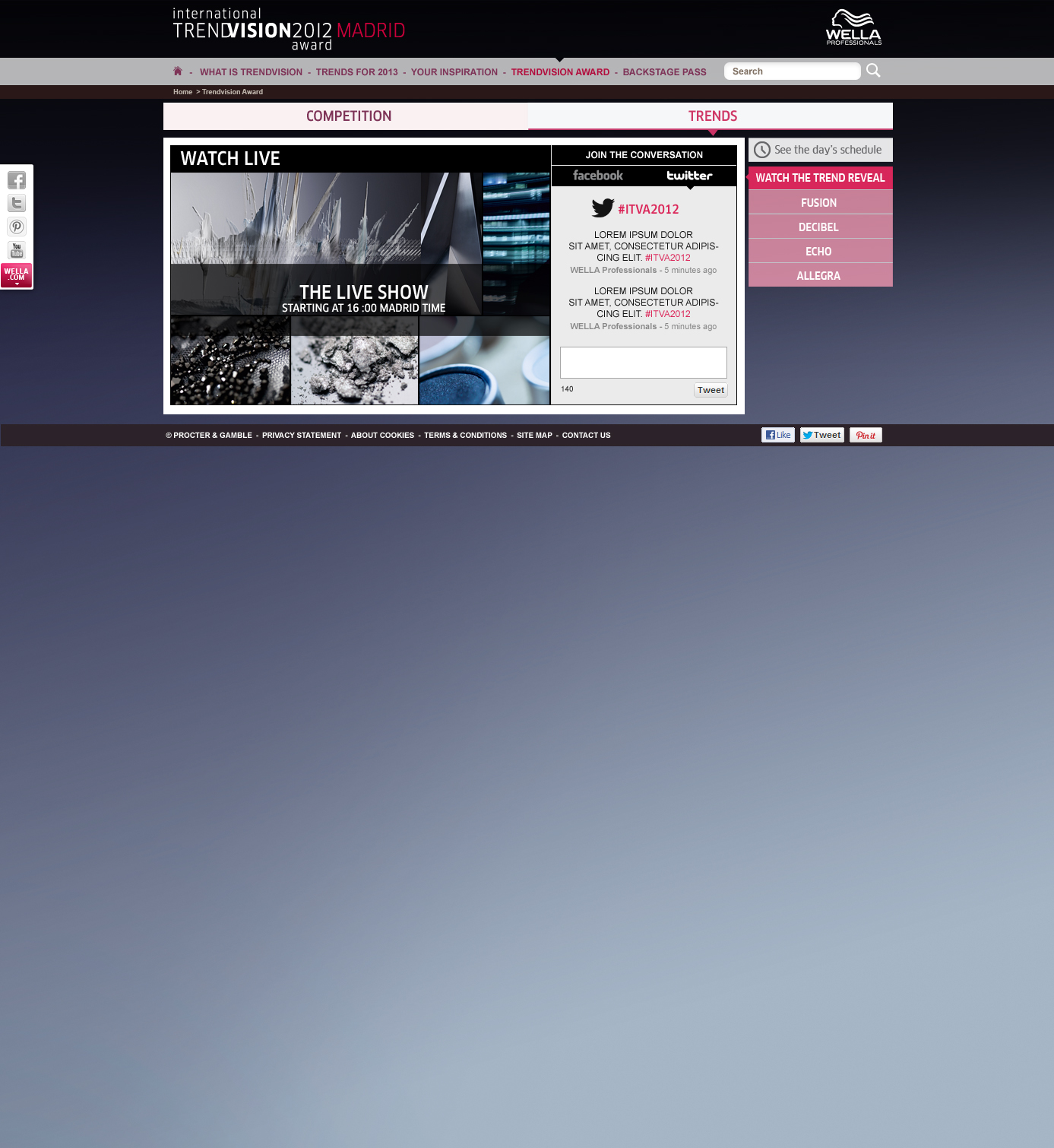Switch to the Competition tab
The height and width of the screenshot is (1148, 1054).
346,116
